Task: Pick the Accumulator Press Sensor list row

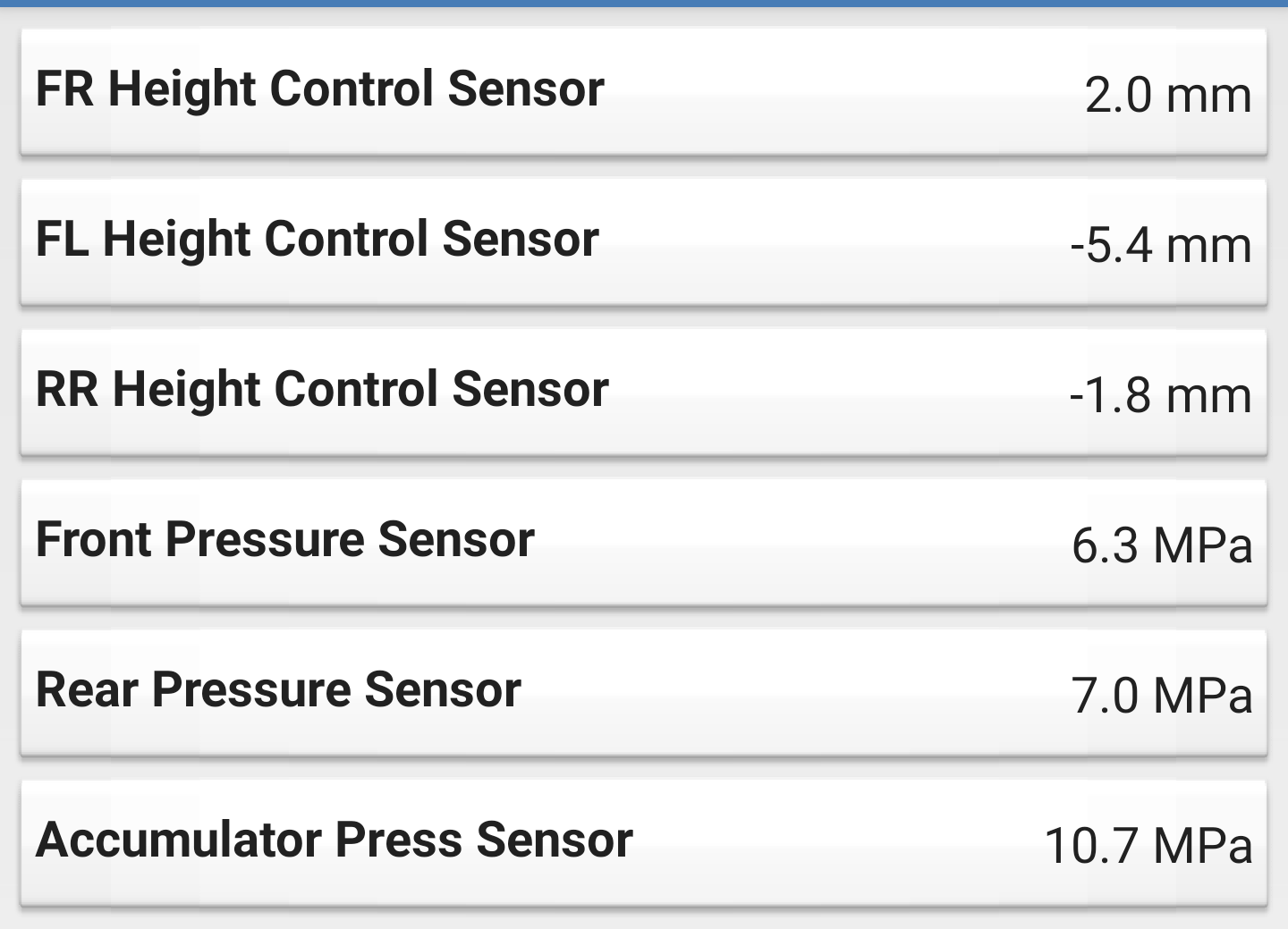Action: tap(644, 844)
